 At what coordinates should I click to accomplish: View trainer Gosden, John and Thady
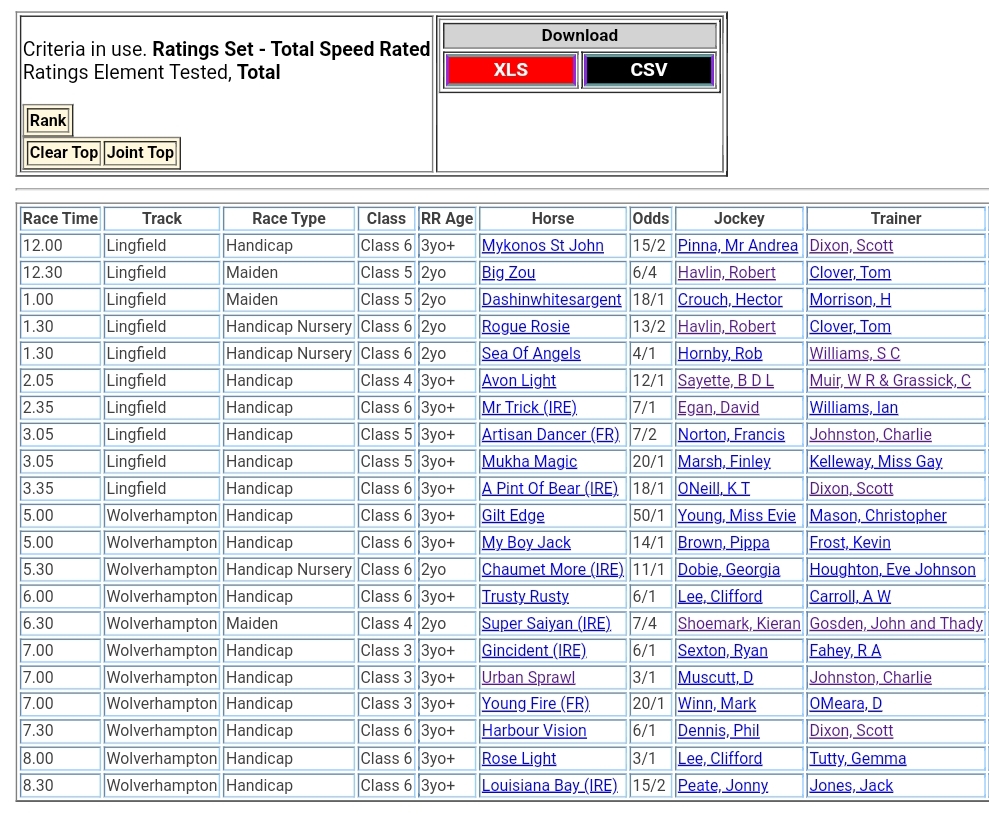[x=896, y=624]
